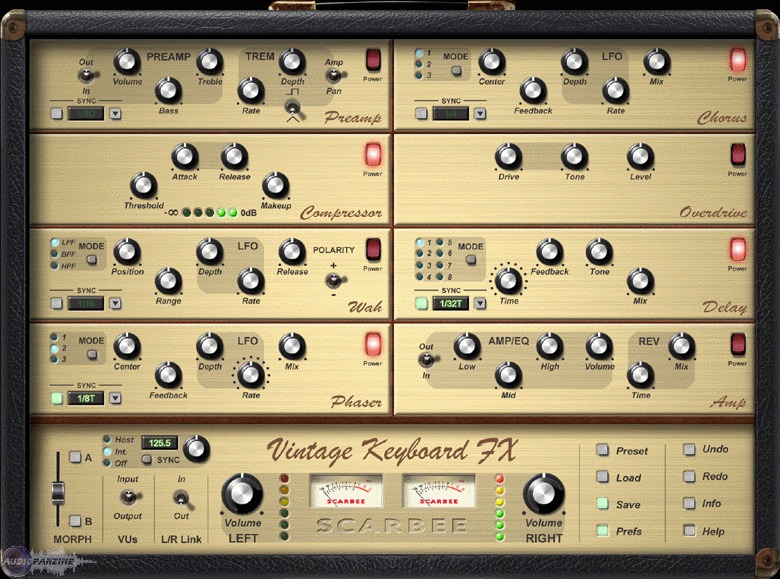Open the Wah sync value dropdown
The width and height of the screenshot is (780, 579).
pyautogui.click(x=115, y=303)
